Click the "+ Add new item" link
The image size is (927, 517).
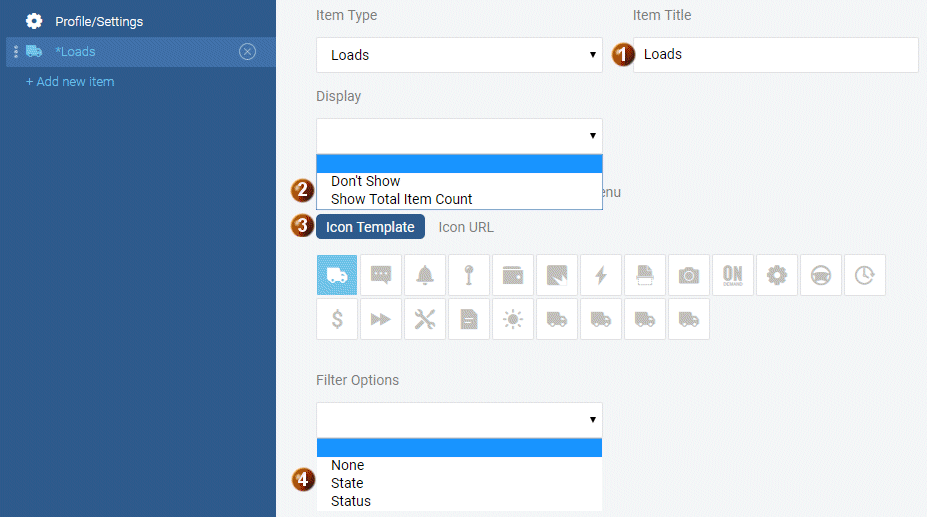point(70,82)
